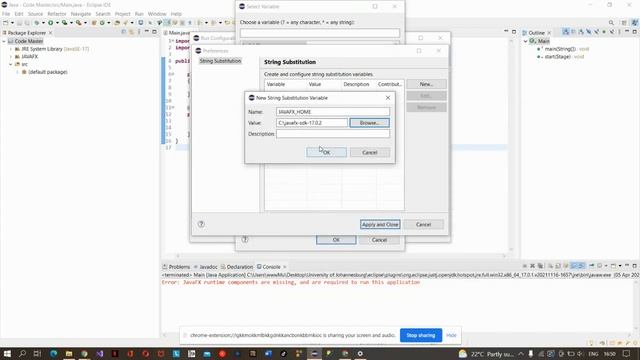Screen dimensions: 640x360
Task: Click the search magnifier icon in Eclipse toolbar
Action: click(x=611, y=23)
